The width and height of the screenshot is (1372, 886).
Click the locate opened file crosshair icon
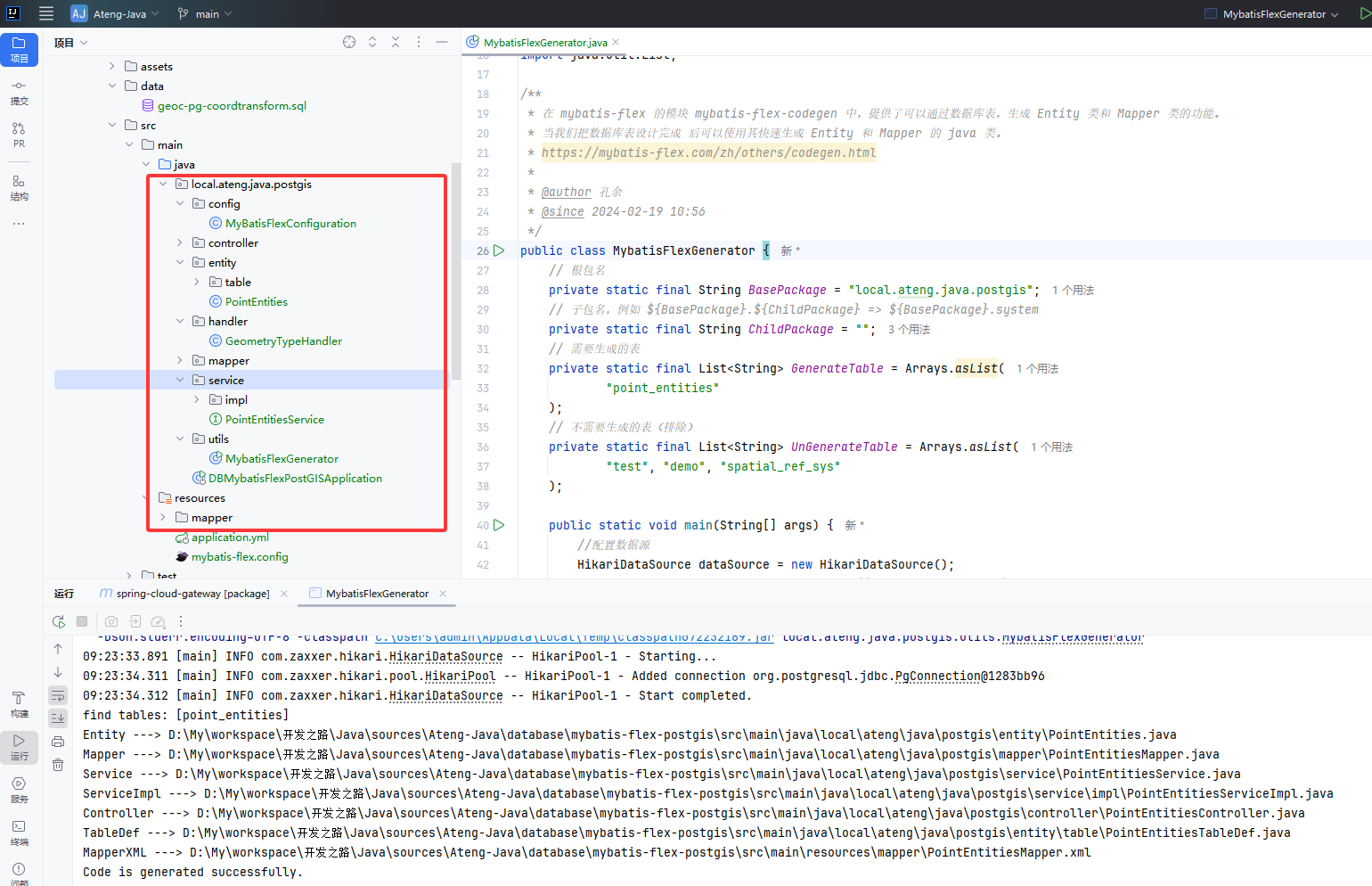(349, 42)
